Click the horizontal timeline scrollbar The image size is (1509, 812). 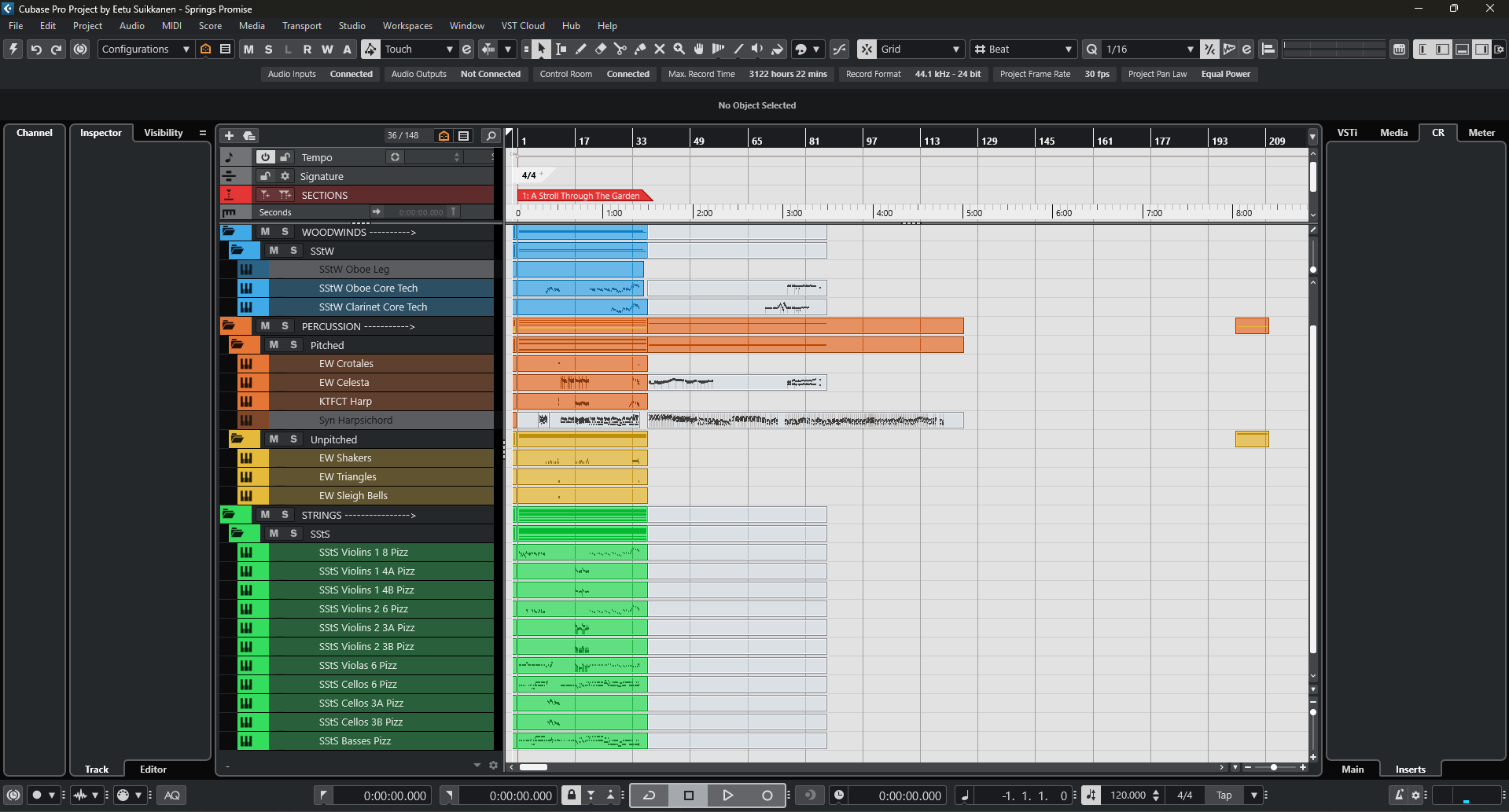pyautogui.click(x=534, y=767)
